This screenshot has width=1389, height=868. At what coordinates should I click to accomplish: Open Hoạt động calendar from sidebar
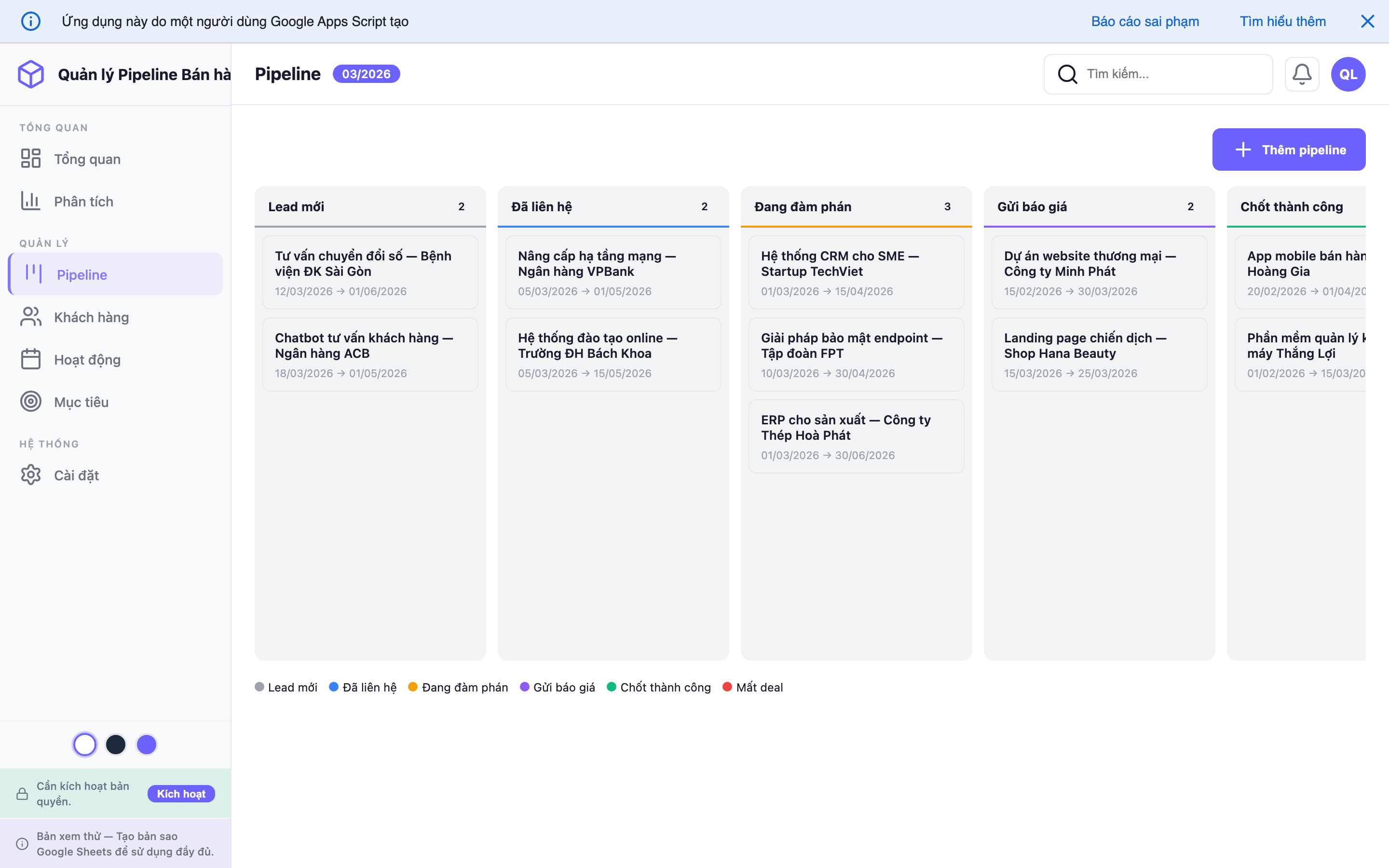click(x=87, y=360)
